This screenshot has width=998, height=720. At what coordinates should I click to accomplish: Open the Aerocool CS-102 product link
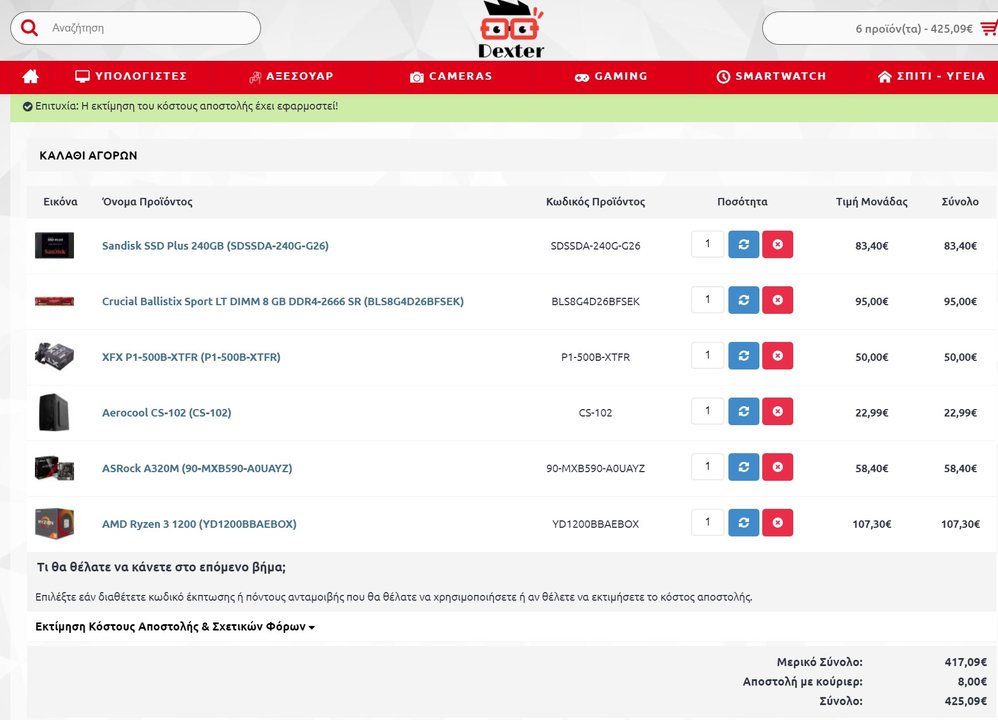tap(166, 413)
